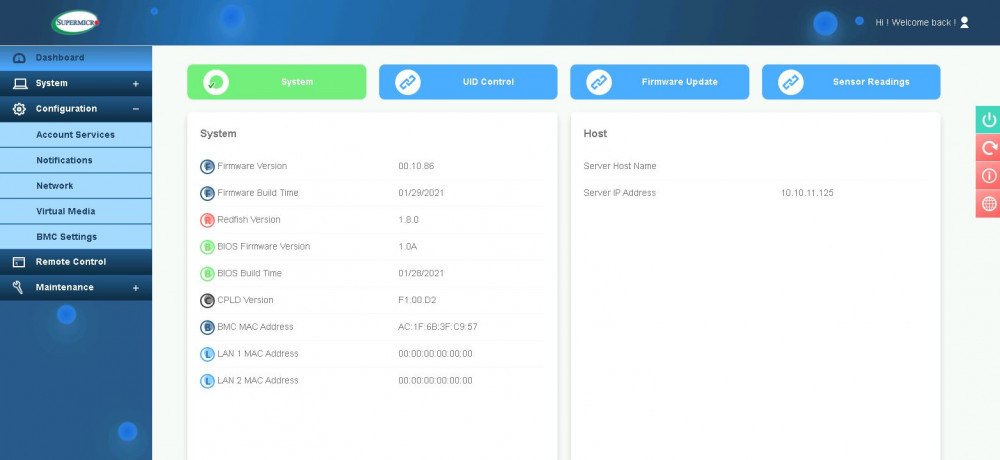The height and width of the screenshot is (460, 1000).
Task: Click the LAN 1 MAC Address icon
Action: 207,354
